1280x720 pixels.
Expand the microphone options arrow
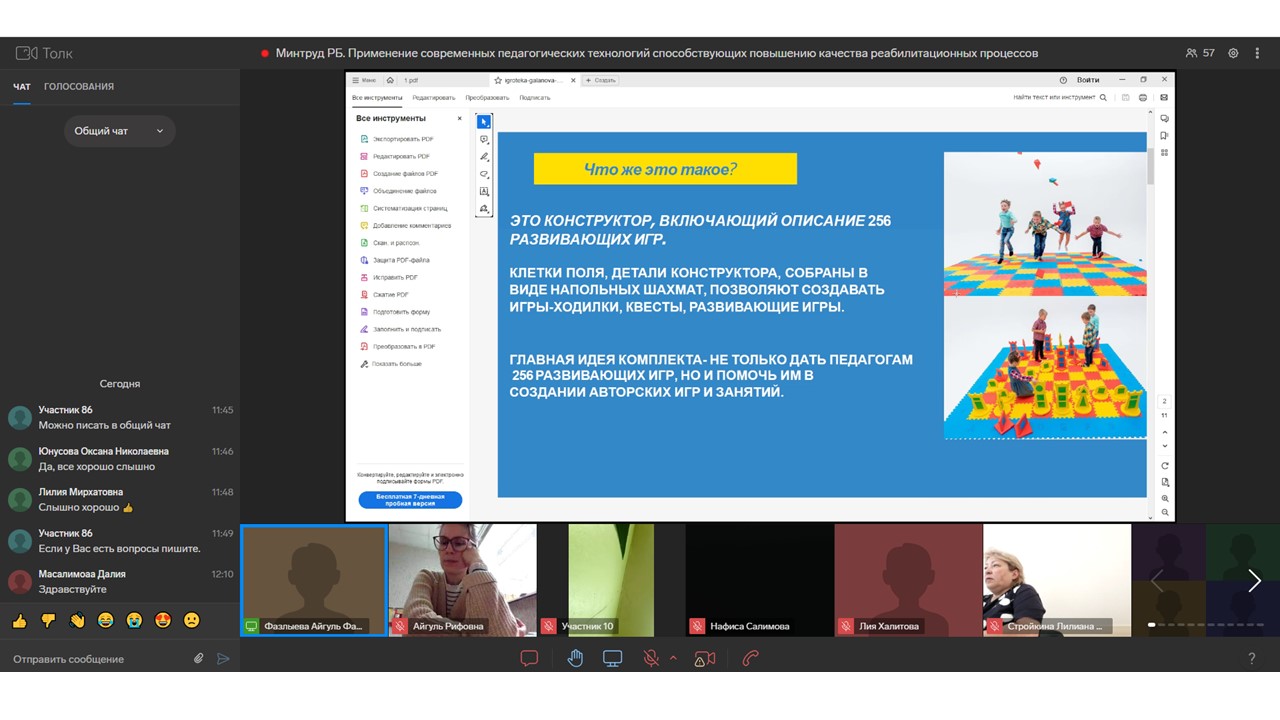tap(673, 658)
